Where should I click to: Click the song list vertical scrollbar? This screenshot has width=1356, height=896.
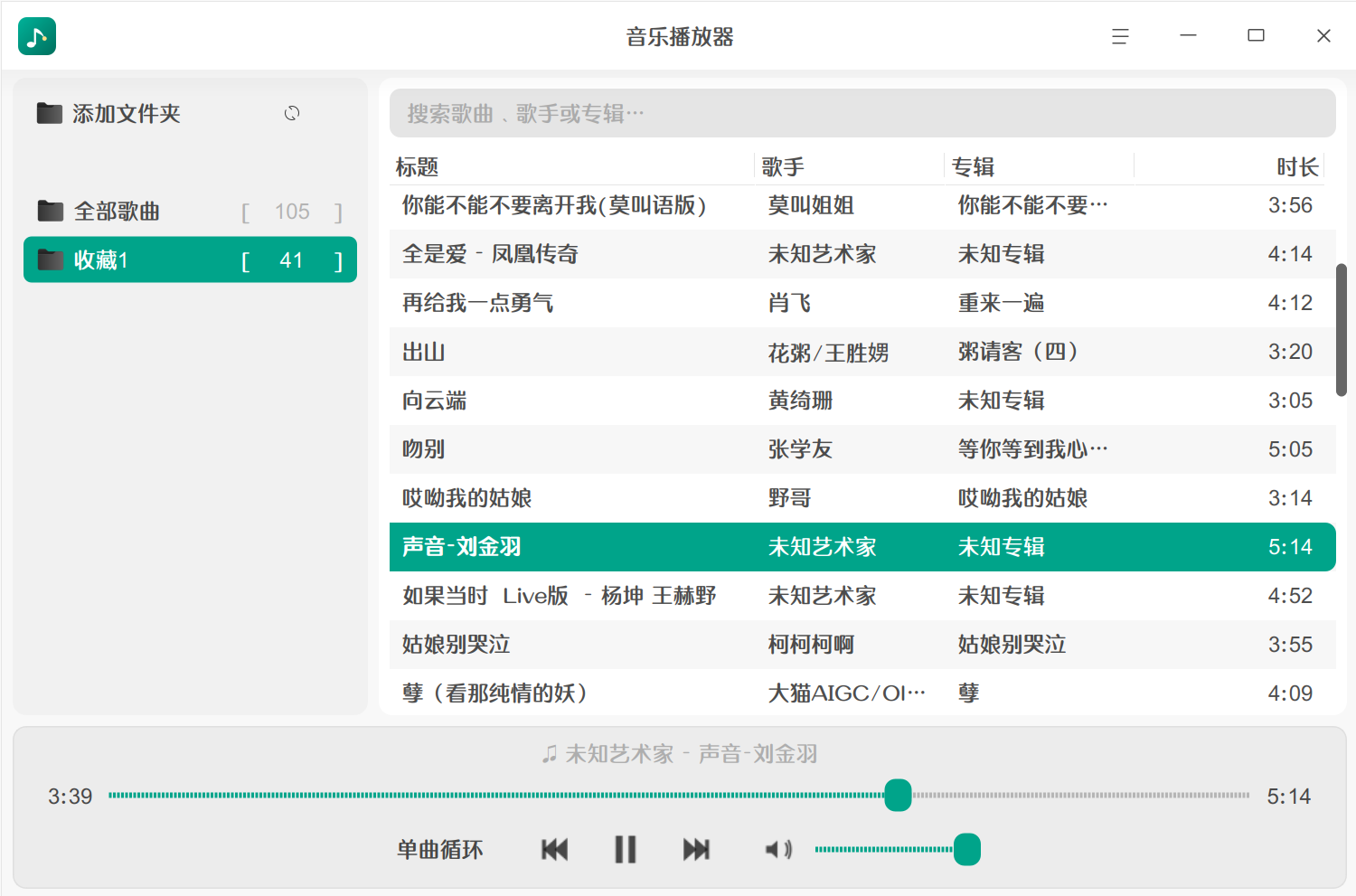click(x=1342, y=330)
